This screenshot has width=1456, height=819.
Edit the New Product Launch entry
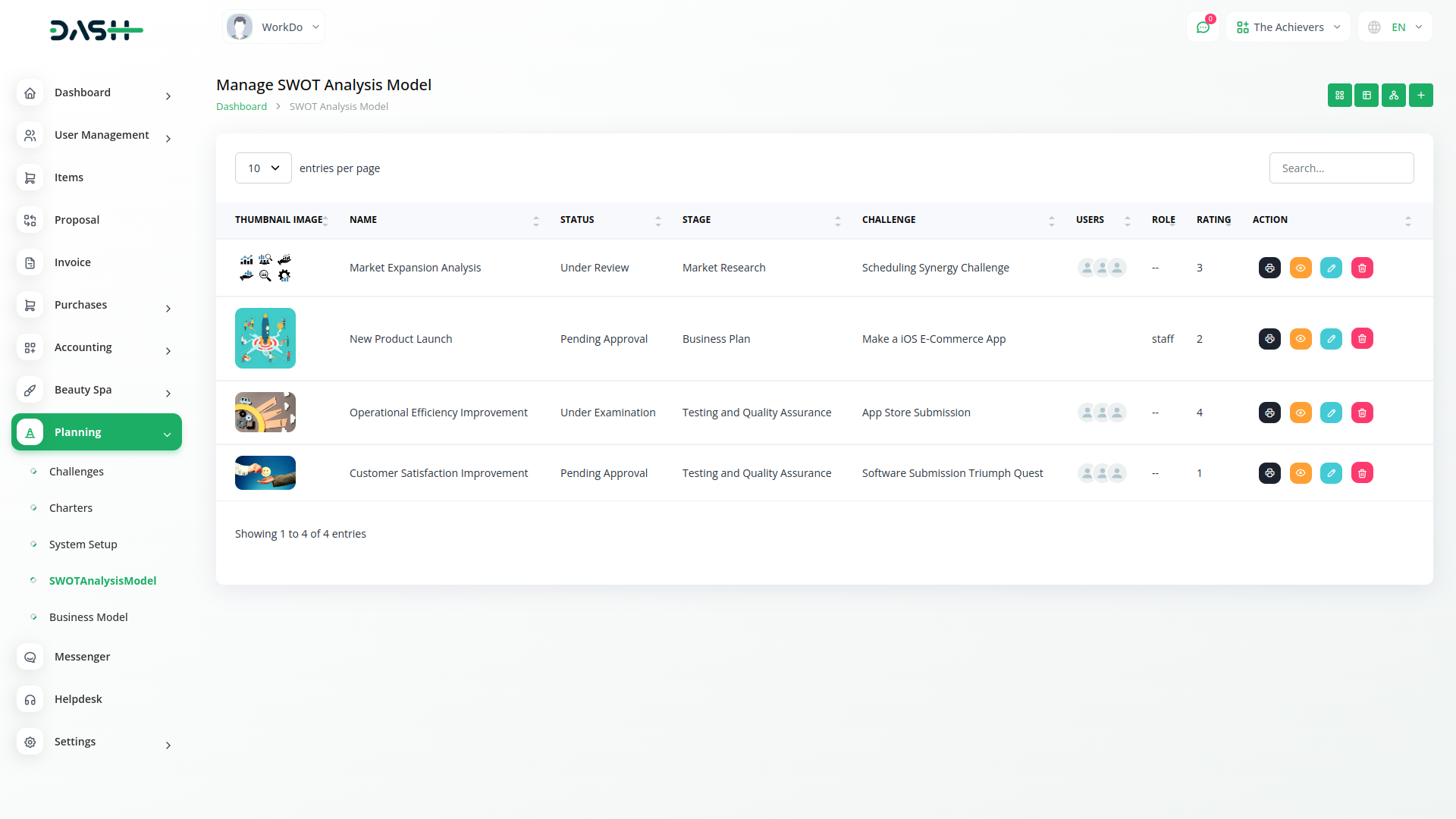point(1331,339)
